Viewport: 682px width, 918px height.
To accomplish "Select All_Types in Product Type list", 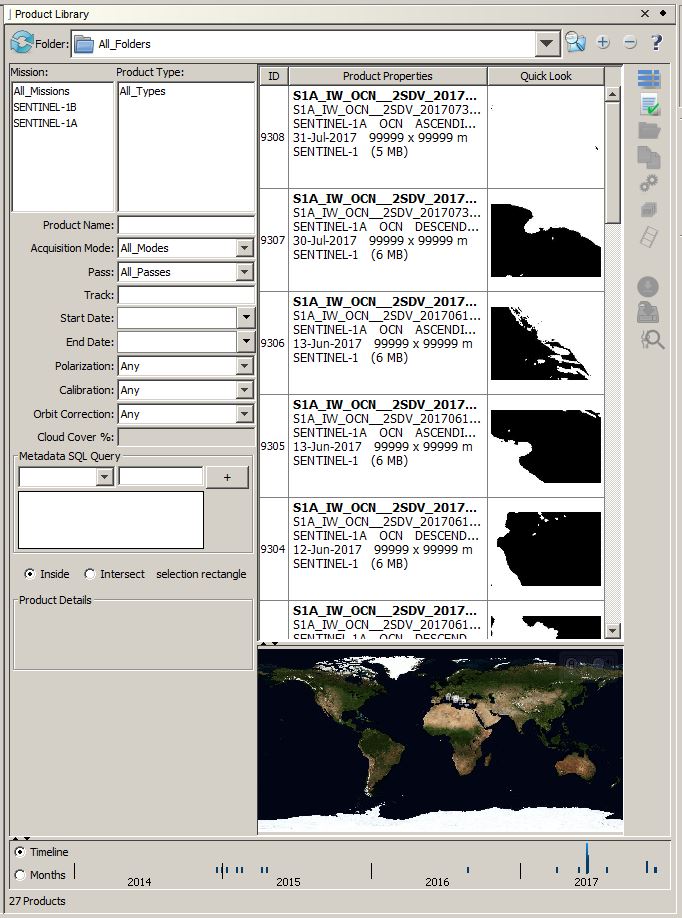I will click(143, 91).
